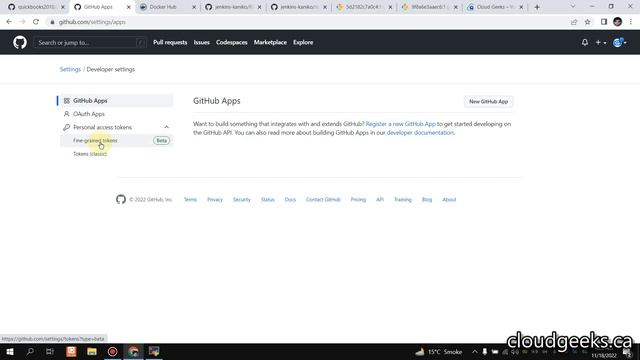Follow the Register a new GitHub App link
640x360 pixels.
[400, 124]
